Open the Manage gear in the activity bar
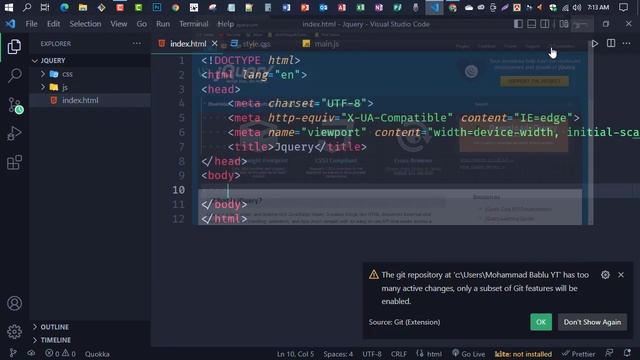640x360 pixels. coord(14,331)
